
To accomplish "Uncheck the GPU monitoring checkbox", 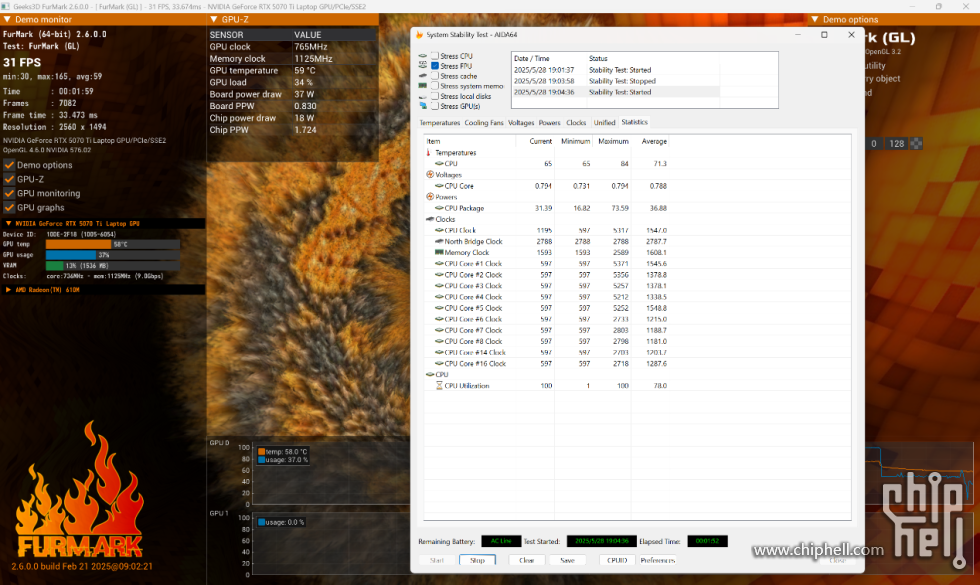I will pos(9,194).
